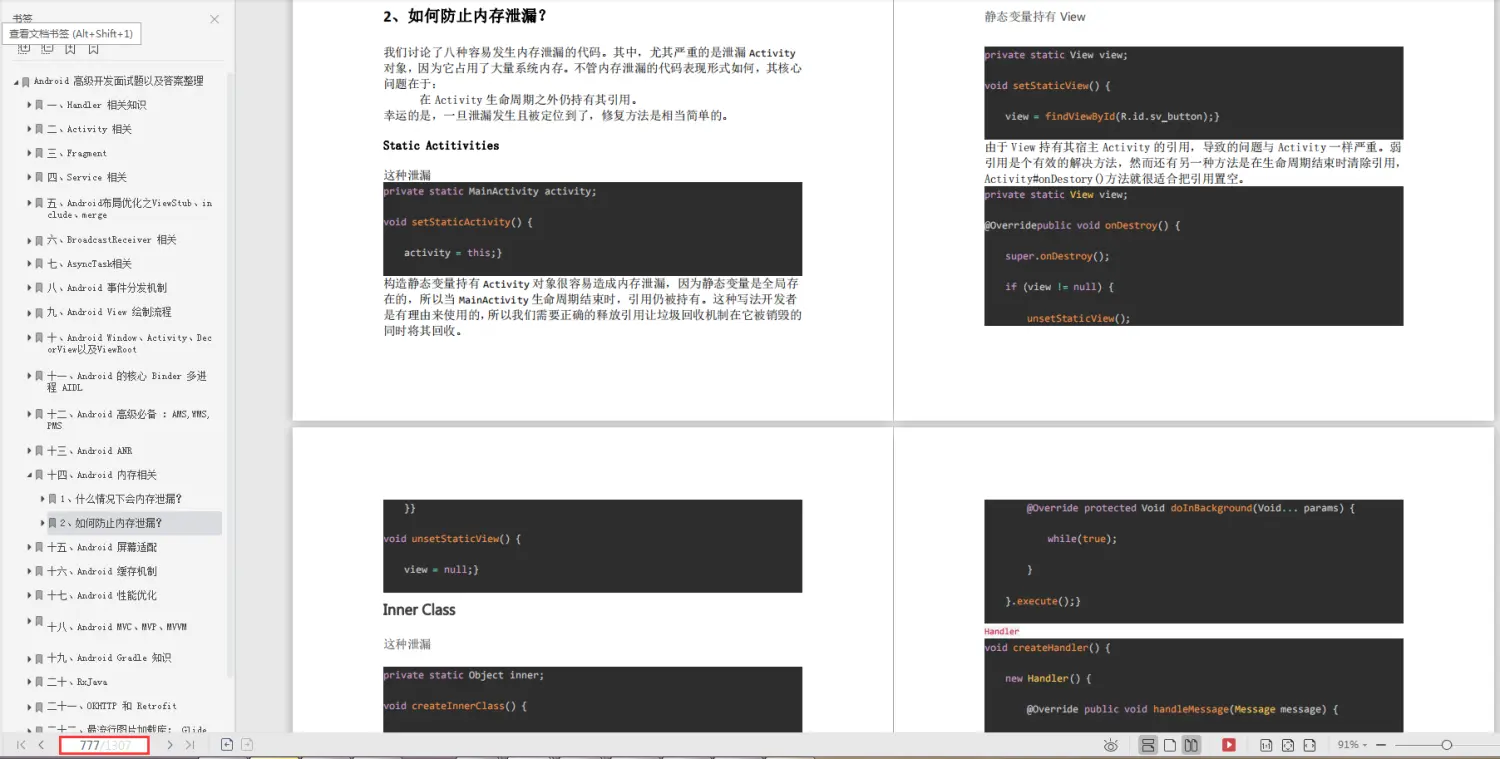Expand 七、AsyncTask相关 bookmark
This screenshot has width=1500, height=759.
pyautogui.click(x=29, y=264)
